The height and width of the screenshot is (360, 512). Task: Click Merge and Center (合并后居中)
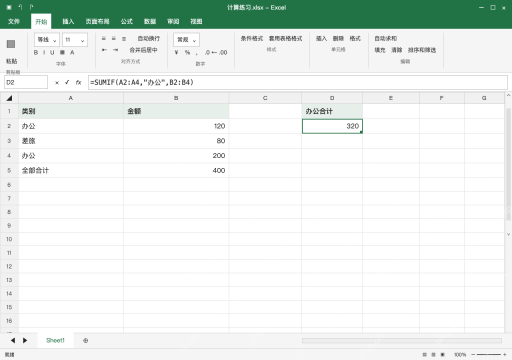click(x=143, y=50)
